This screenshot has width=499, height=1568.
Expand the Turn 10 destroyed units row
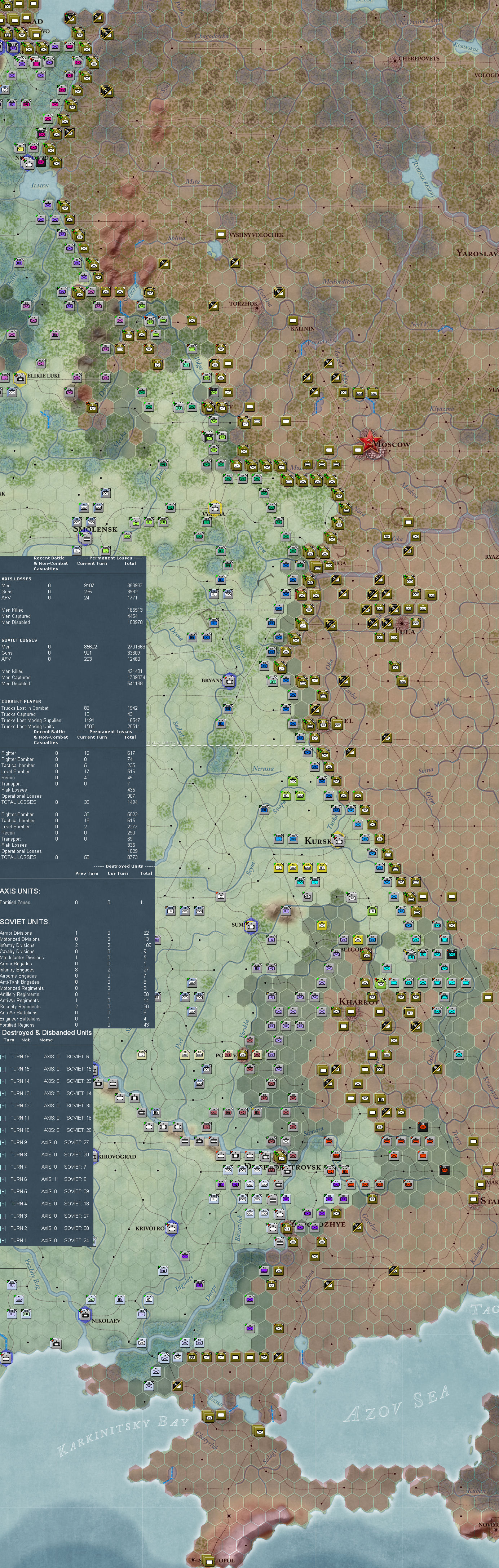[x=4, y=1130]
